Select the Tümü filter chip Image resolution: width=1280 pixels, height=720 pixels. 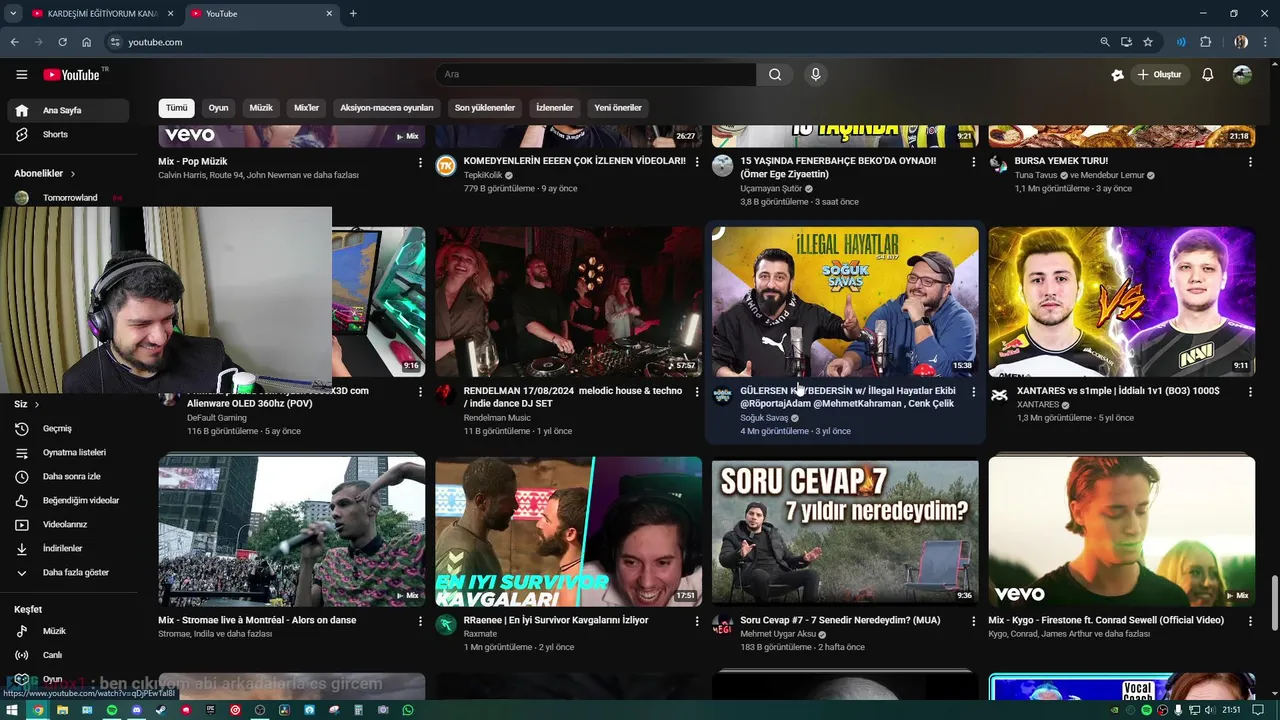176,108
